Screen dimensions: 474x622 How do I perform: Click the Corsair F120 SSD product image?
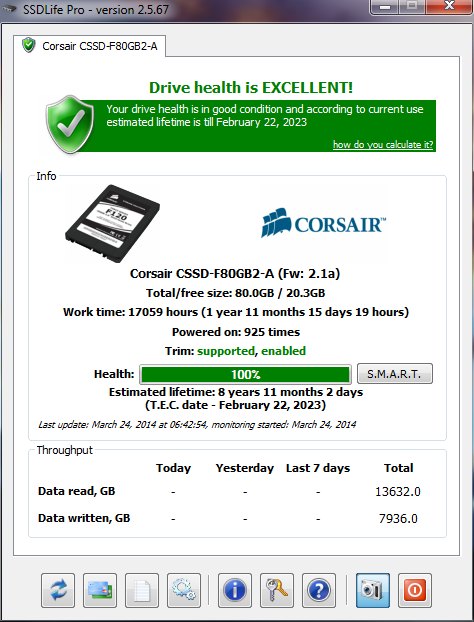pyautogui.click(x=112, y=223)
